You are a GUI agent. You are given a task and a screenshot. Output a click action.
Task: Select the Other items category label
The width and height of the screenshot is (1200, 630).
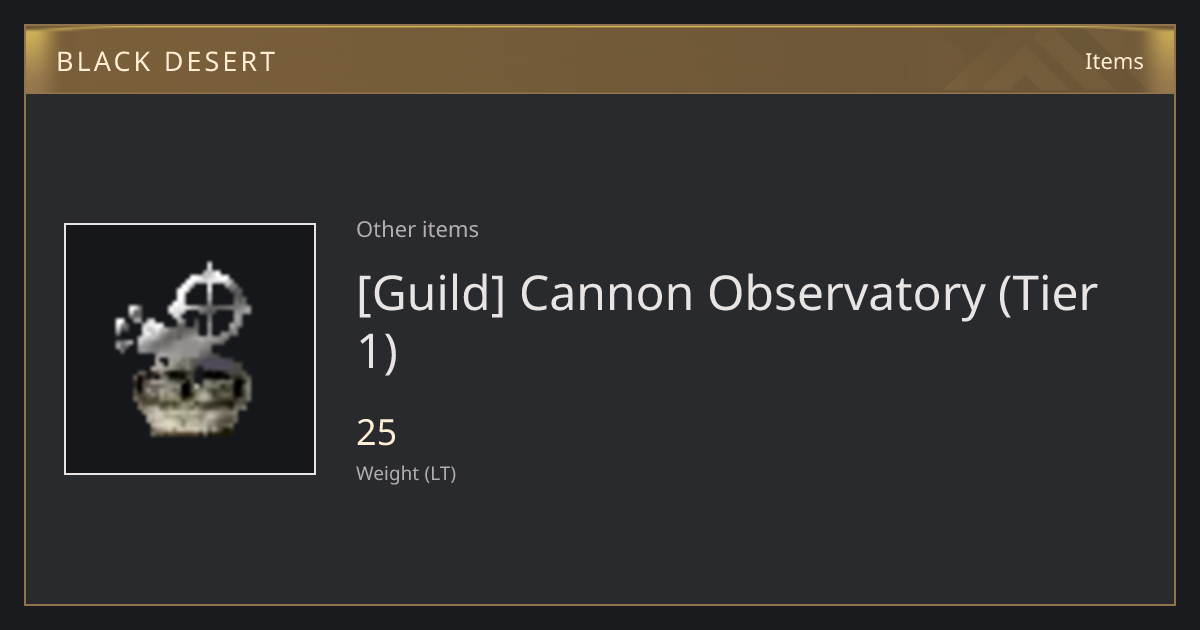(x=417, y=229)
